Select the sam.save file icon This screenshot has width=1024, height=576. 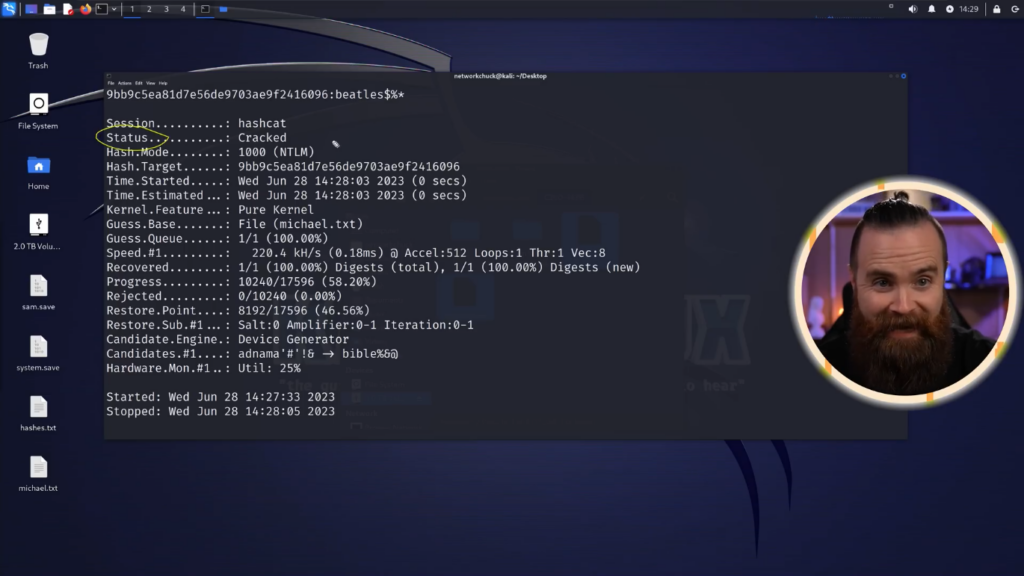38,293
